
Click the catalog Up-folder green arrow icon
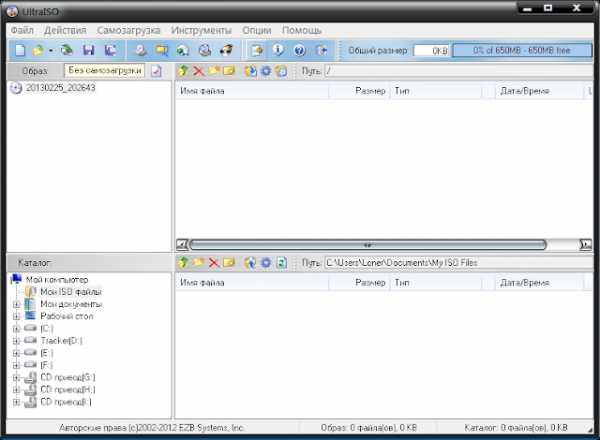[183, 262]
